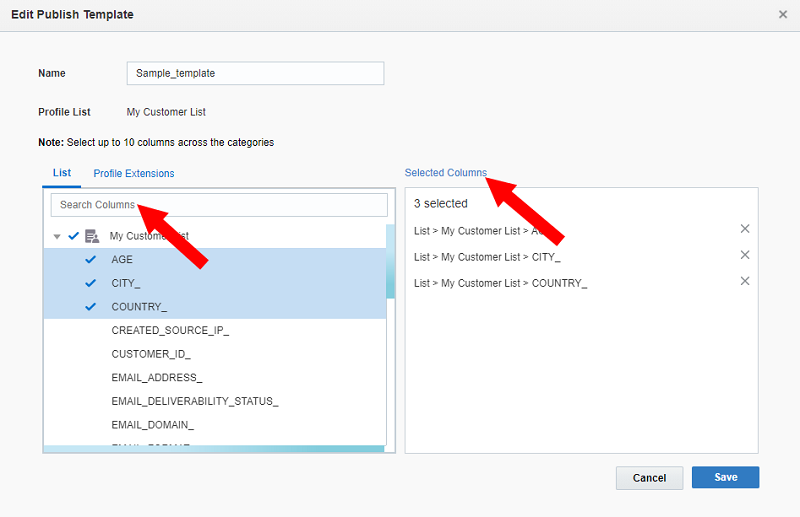Image resolution: width=800 pixels, height=517 pixels.
Task: Select the CUSTOMER_ID_ column
Action: click(151, 353)
